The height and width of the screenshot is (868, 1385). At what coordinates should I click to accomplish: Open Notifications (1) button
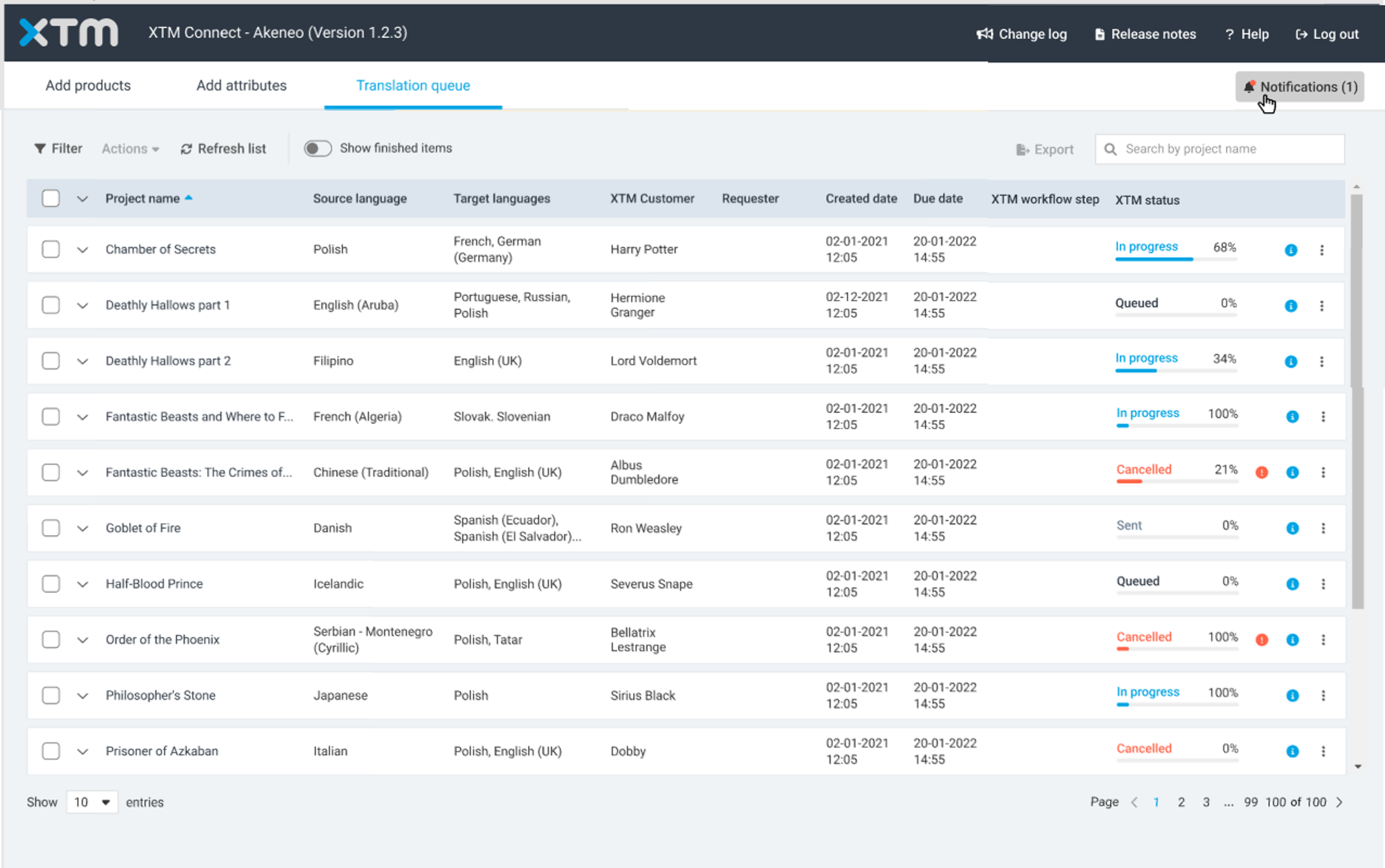(1299, 87)
